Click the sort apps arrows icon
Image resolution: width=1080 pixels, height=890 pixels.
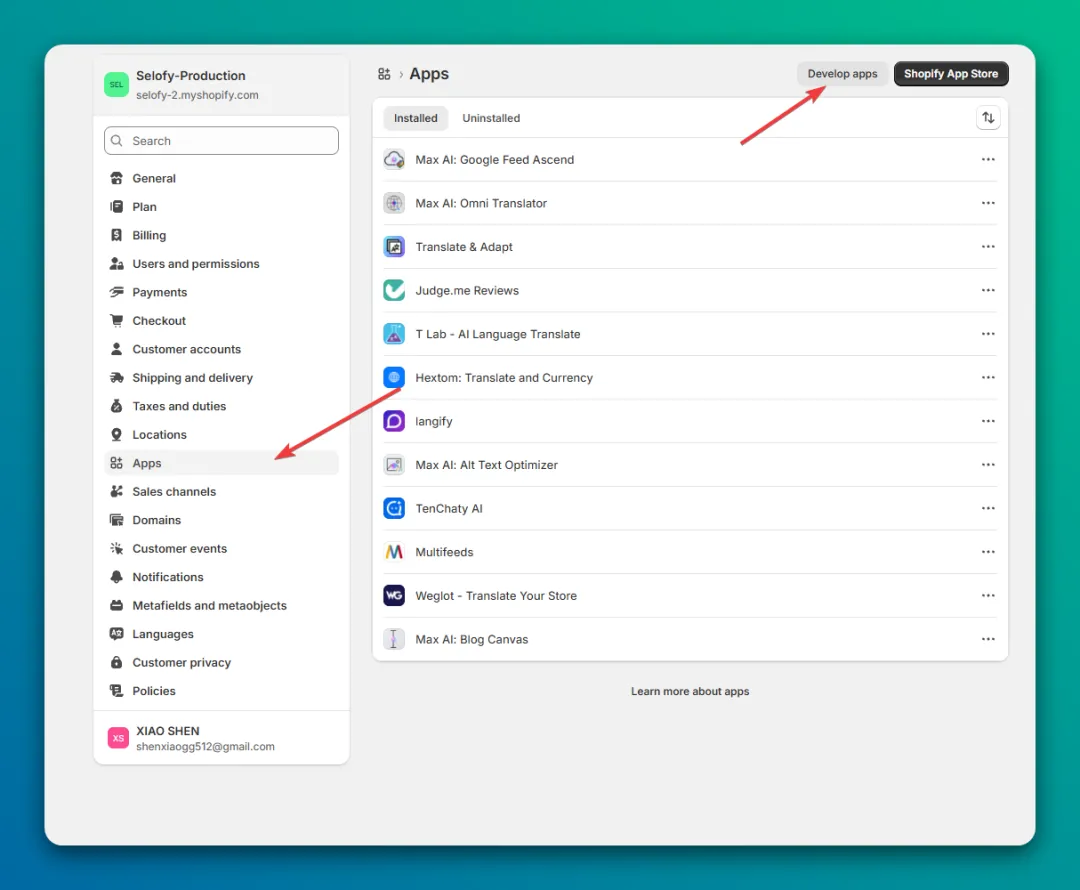click(x=988, y=118)
